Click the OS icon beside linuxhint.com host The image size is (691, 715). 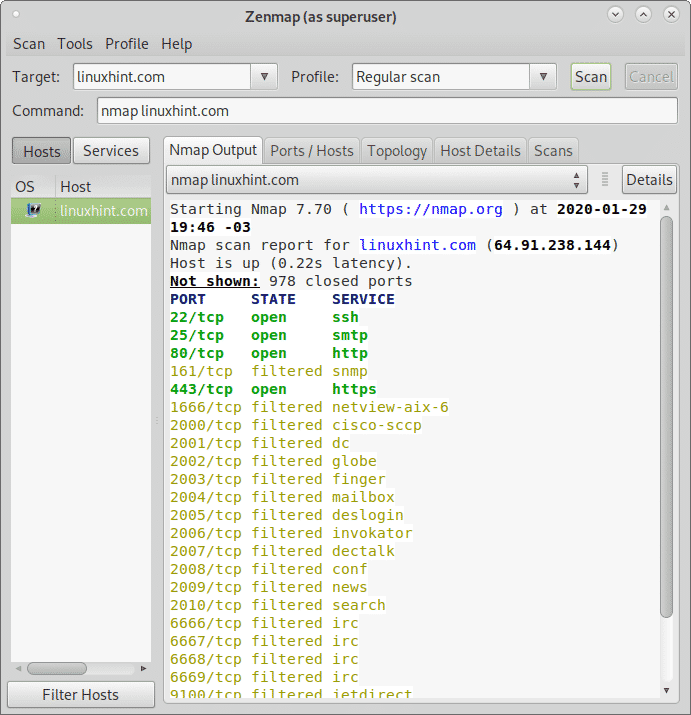coord(32,210)
